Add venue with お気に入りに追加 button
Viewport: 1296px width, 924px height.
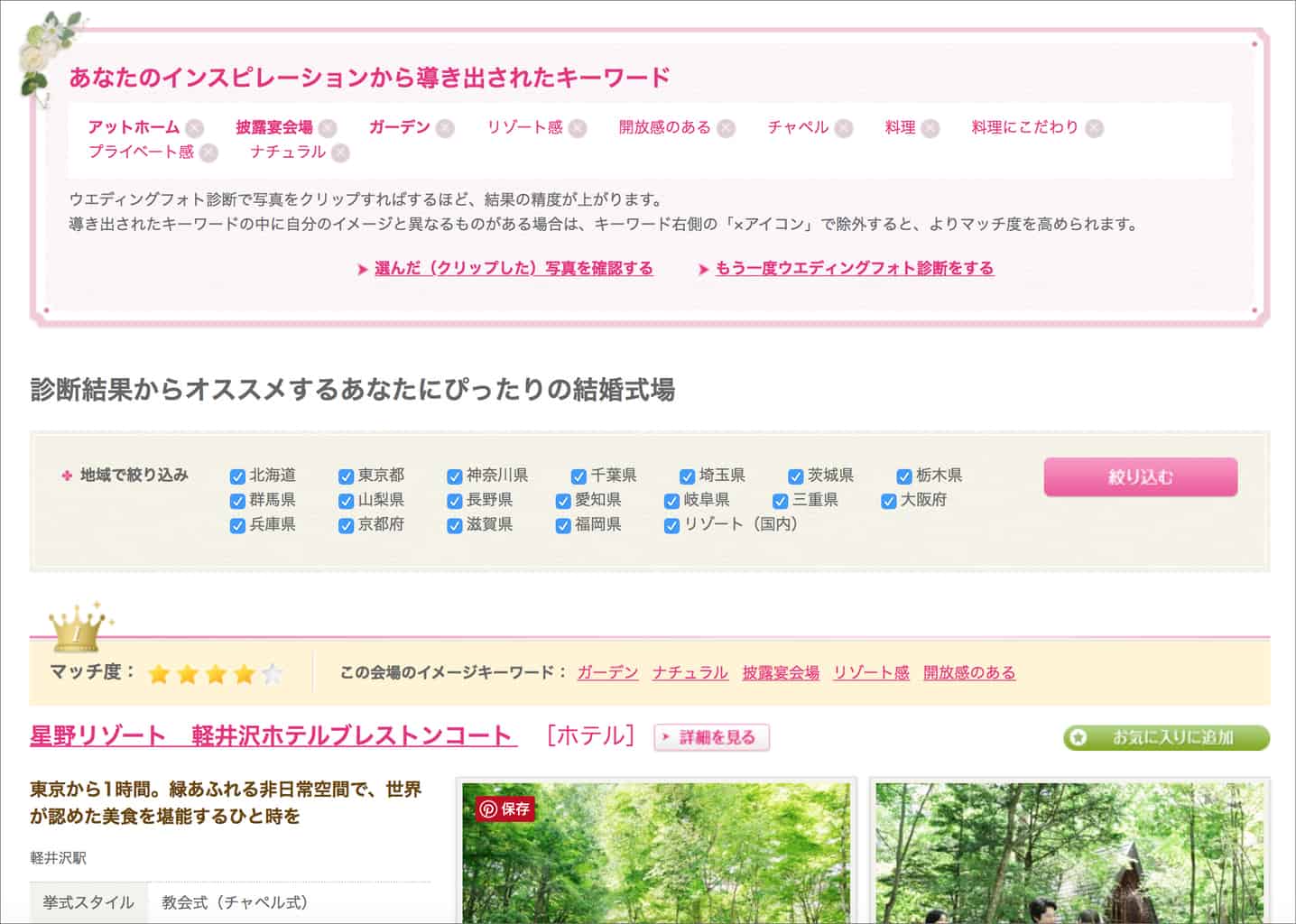pyautogui.click(x=1166, y=737)
